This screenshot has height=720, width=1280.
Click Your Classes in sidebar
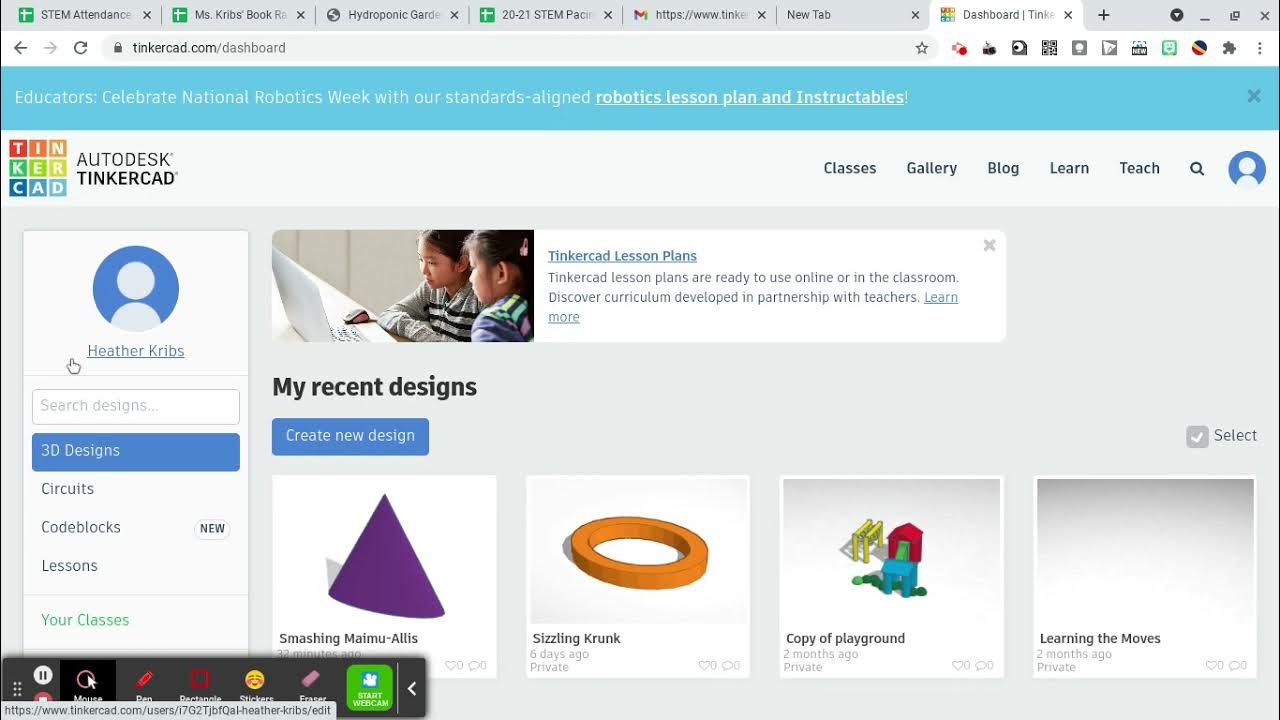click(85, 620)
